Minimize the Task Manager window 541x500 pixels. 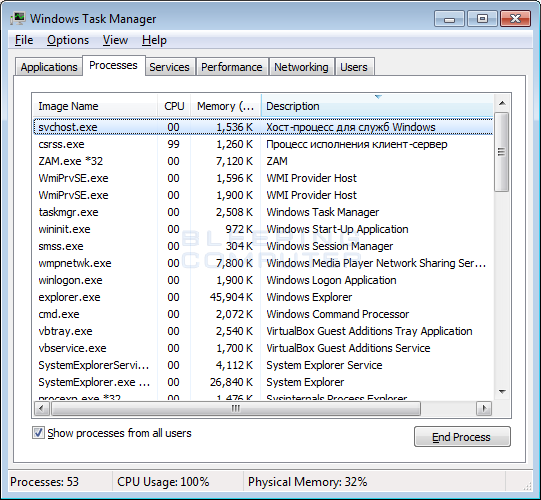449,19
